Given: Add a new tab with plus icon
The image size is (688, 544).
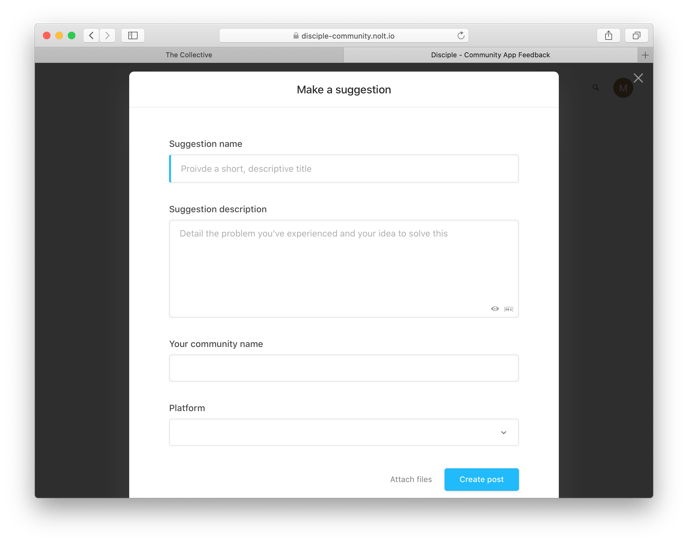Looking at the screenshot, I should (x=645, y=55).
